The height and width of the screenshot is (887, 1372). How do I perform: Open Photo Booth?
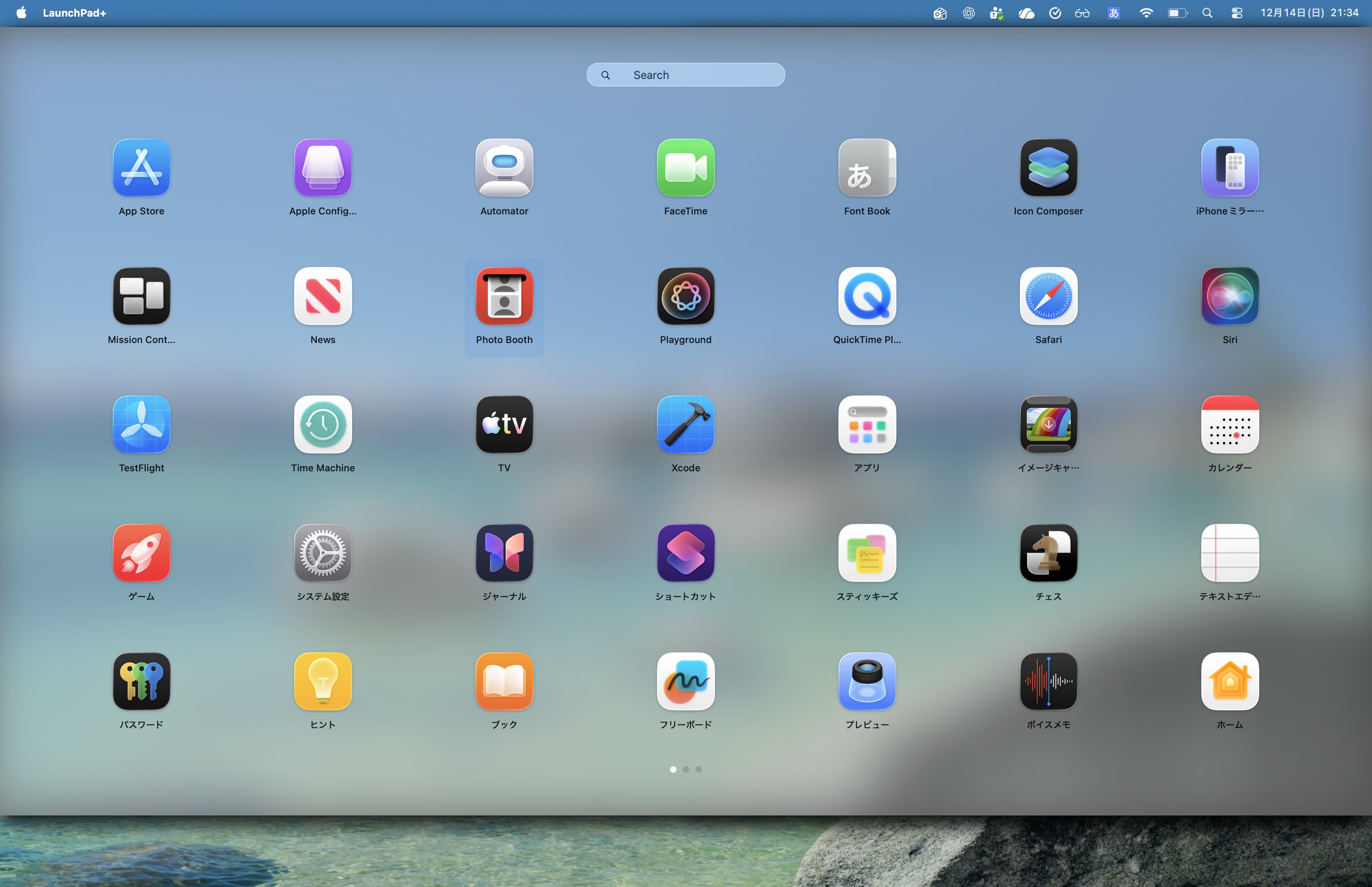504,296
